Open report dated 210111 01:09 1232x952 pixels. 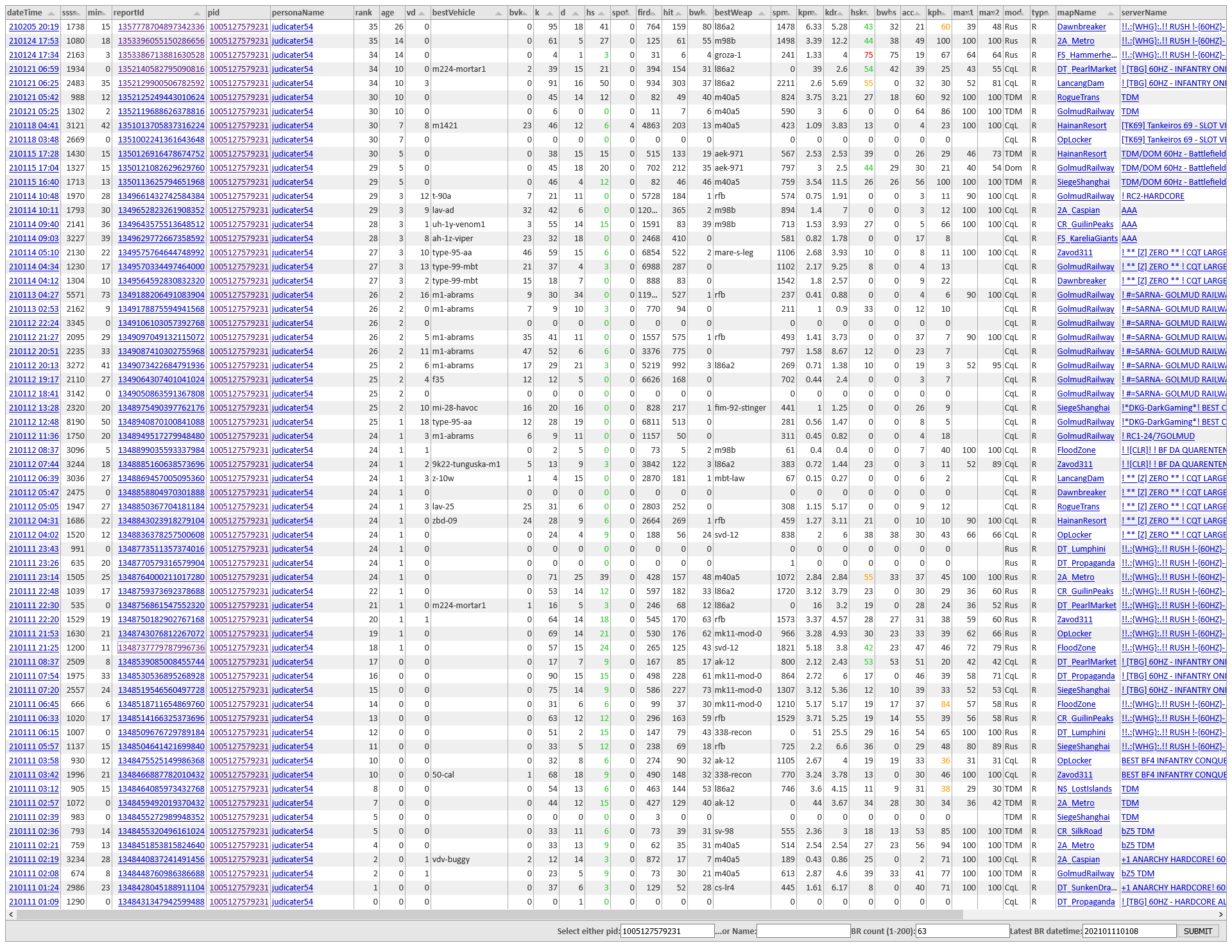tap(33, 902)
